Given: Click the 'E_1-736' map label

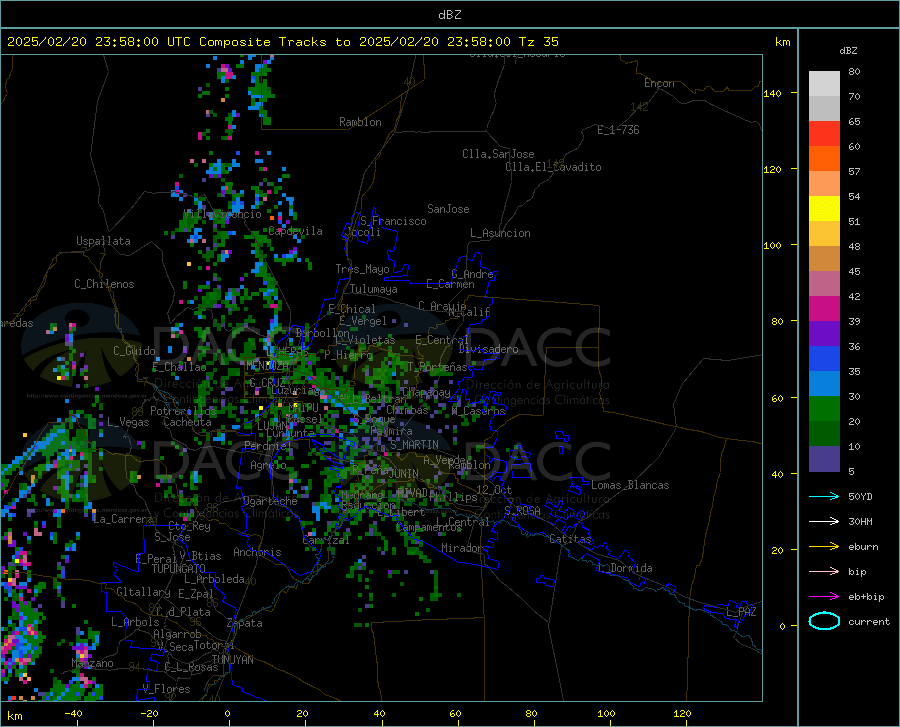Looking at the screenshot, I should point(618,130).
